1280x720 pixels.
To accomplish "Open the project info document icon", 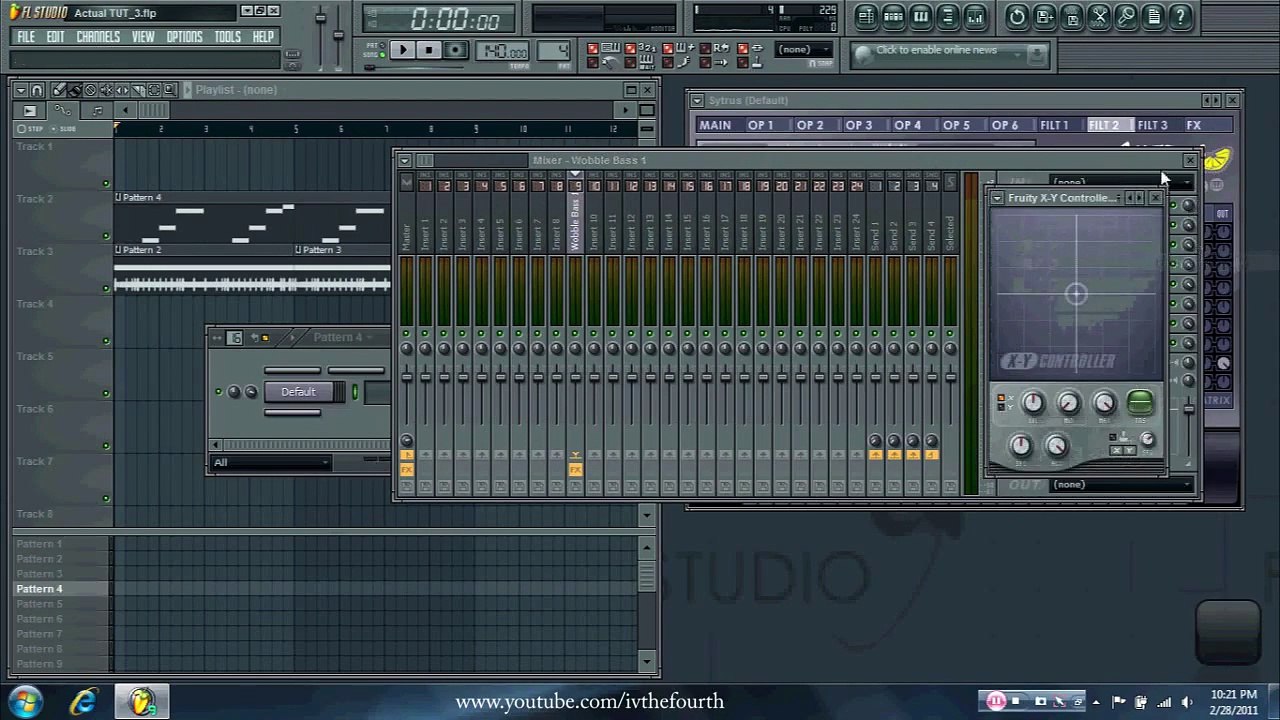I will [x=1153, y=17].
